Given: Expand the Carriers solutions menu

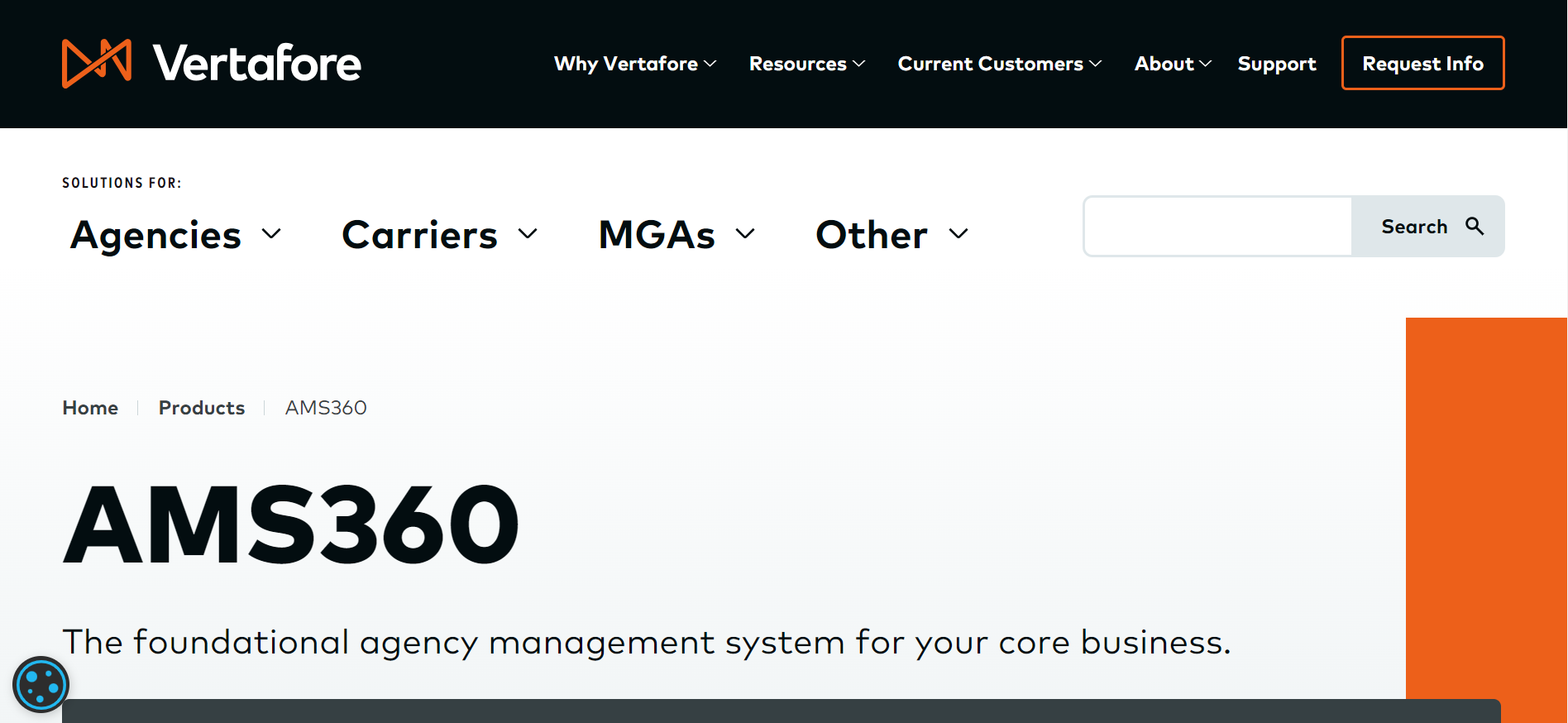Looking at the screenshot, I should point(440,235).
